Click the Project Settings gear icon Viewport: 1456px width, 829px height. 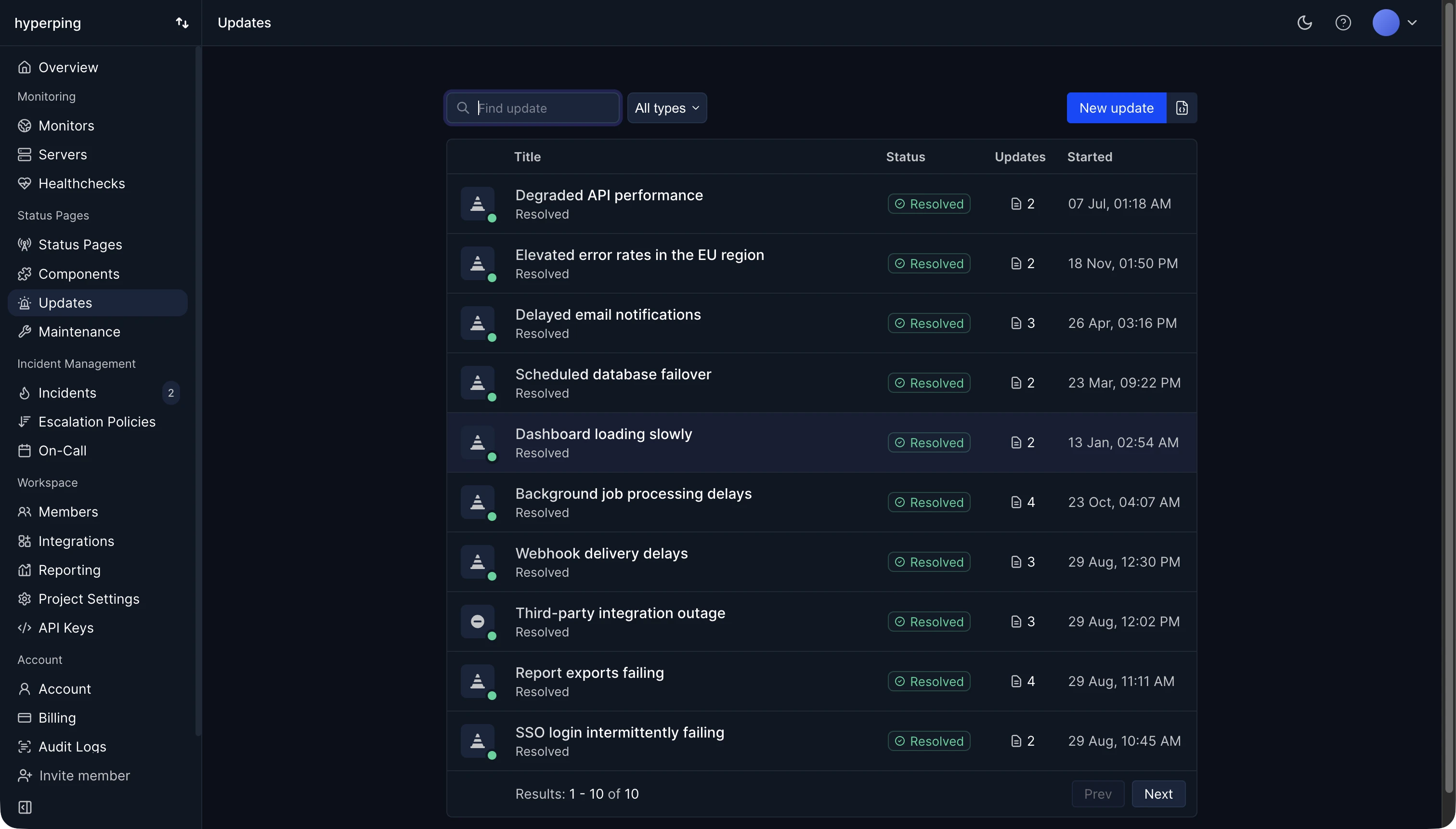pyautogui.click(x=25, y=599)
